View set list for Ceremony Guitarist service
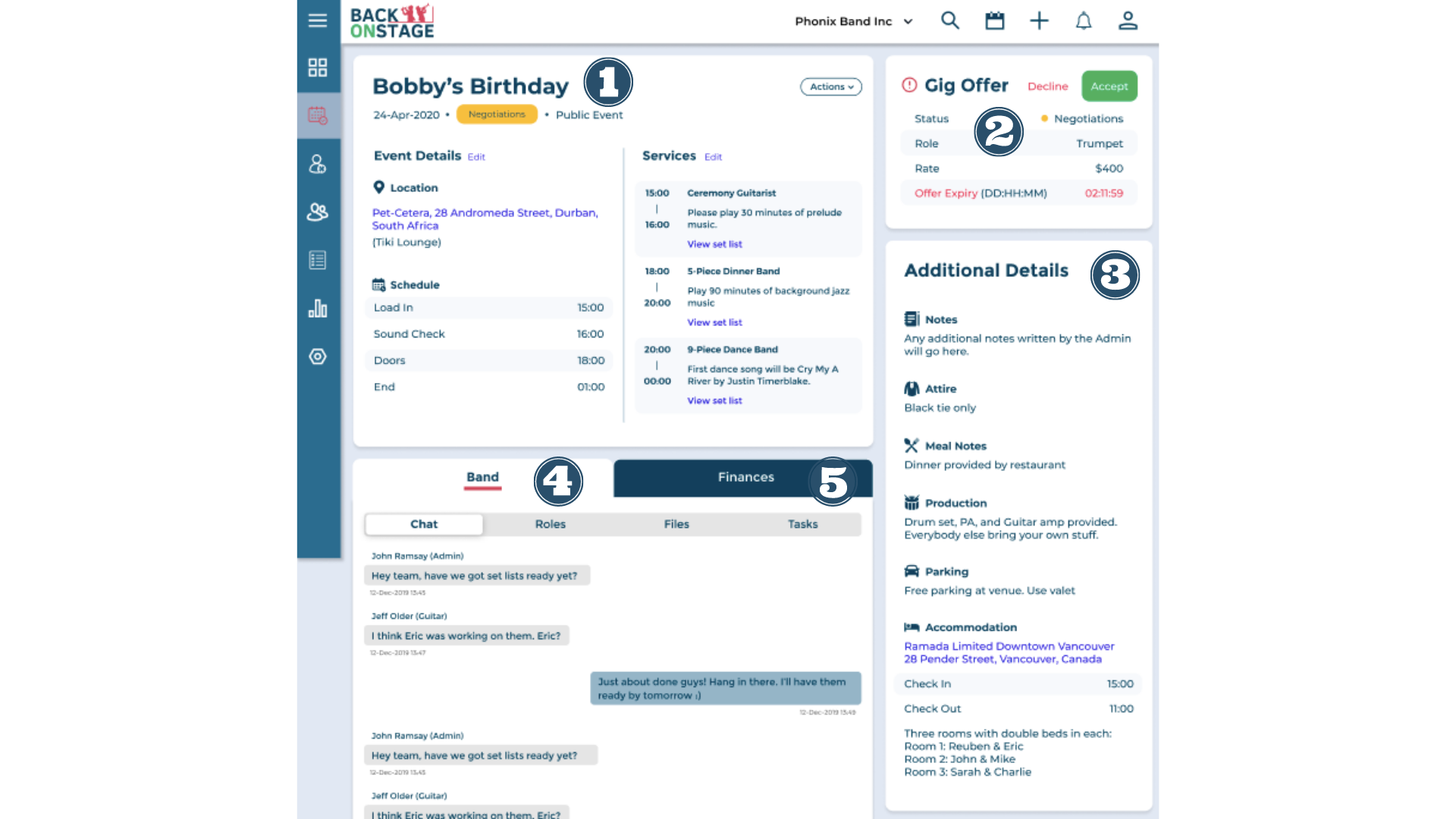 [714, 243]
